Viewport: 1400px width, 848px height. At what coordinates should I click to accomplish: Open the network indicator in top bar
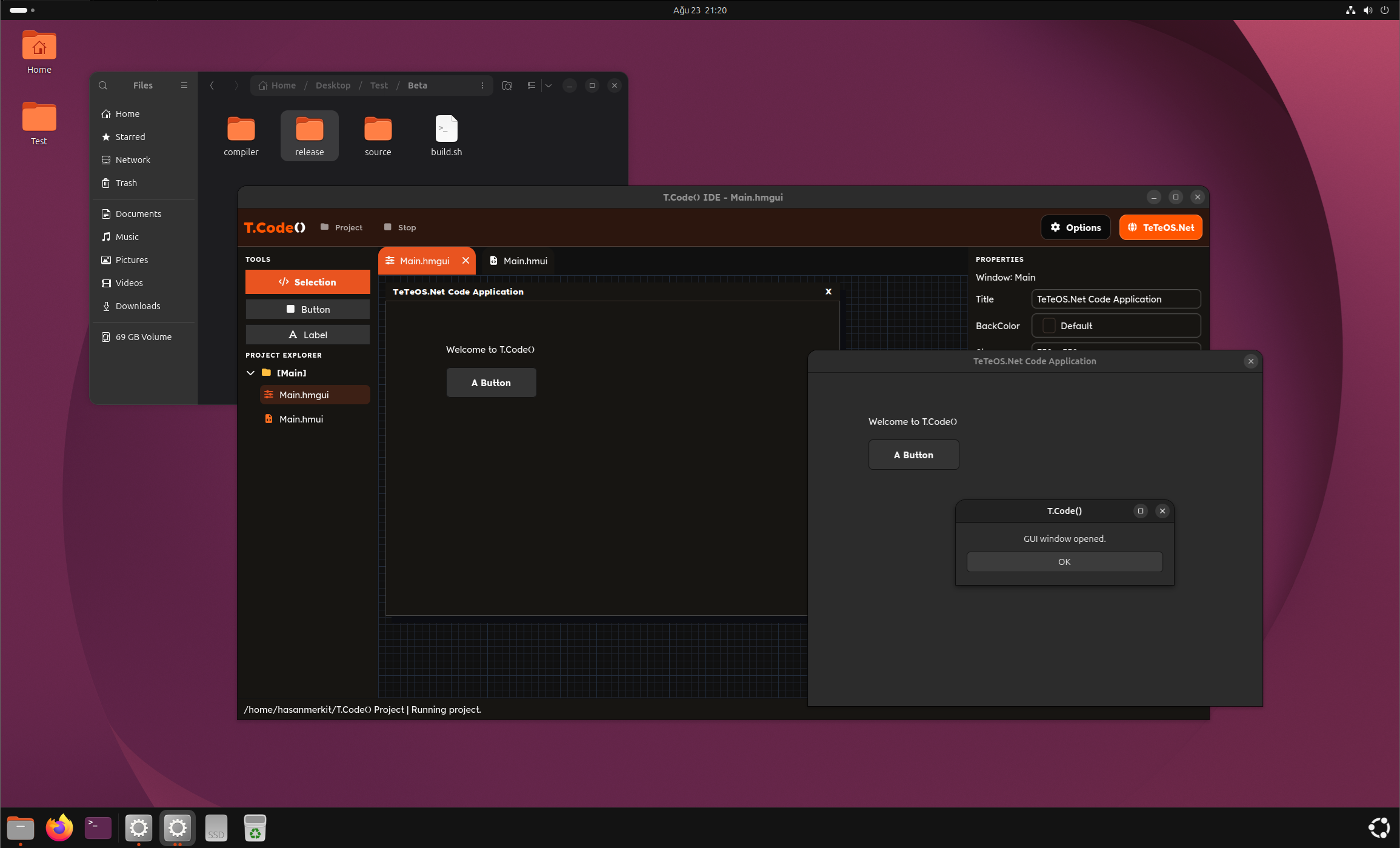point(1351,10)
